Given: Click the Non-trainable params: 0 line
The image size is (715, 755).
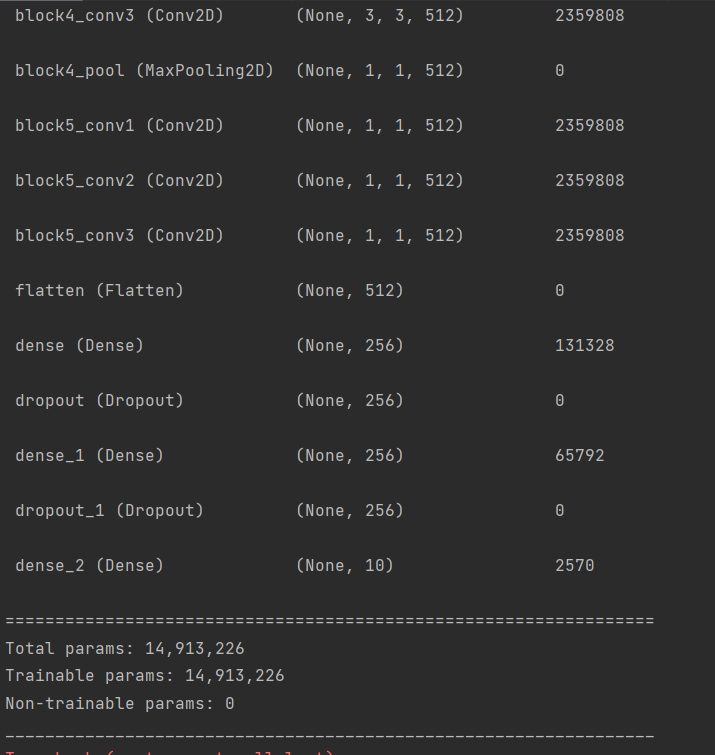Looking at the screenshot, I should pyautogui.click(x=120, y=704).
